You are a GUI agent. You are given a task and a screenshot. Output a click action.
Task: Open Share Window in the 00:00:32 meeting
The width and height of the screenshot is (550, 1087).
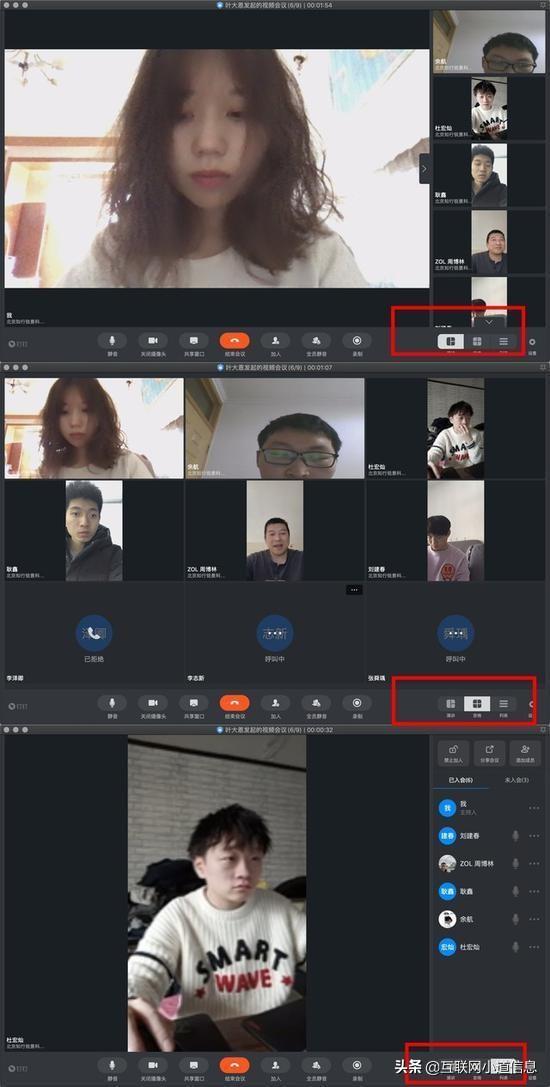[x=194, y=1066]
